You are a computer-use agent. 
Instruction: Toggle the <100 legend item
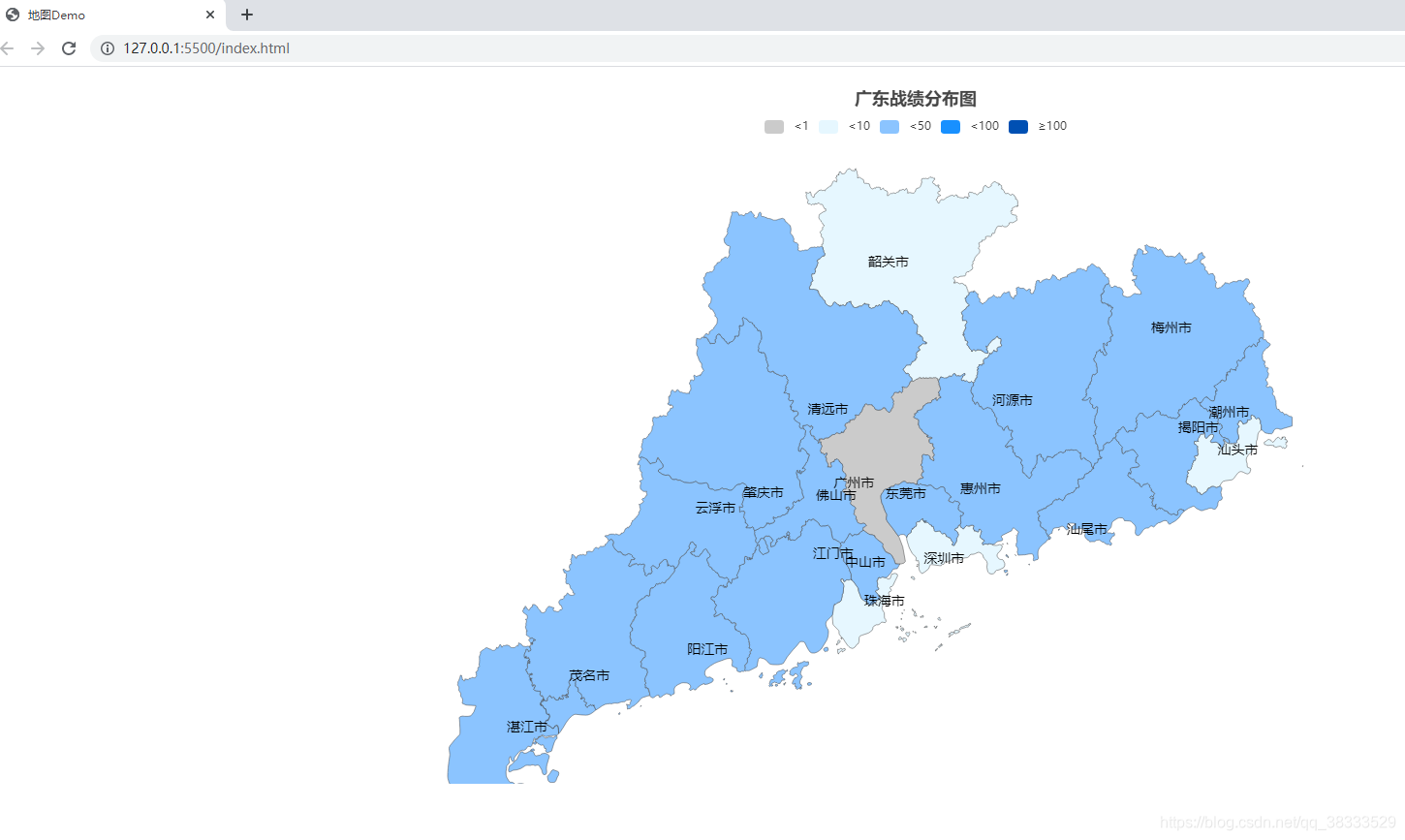click(967, 126)
